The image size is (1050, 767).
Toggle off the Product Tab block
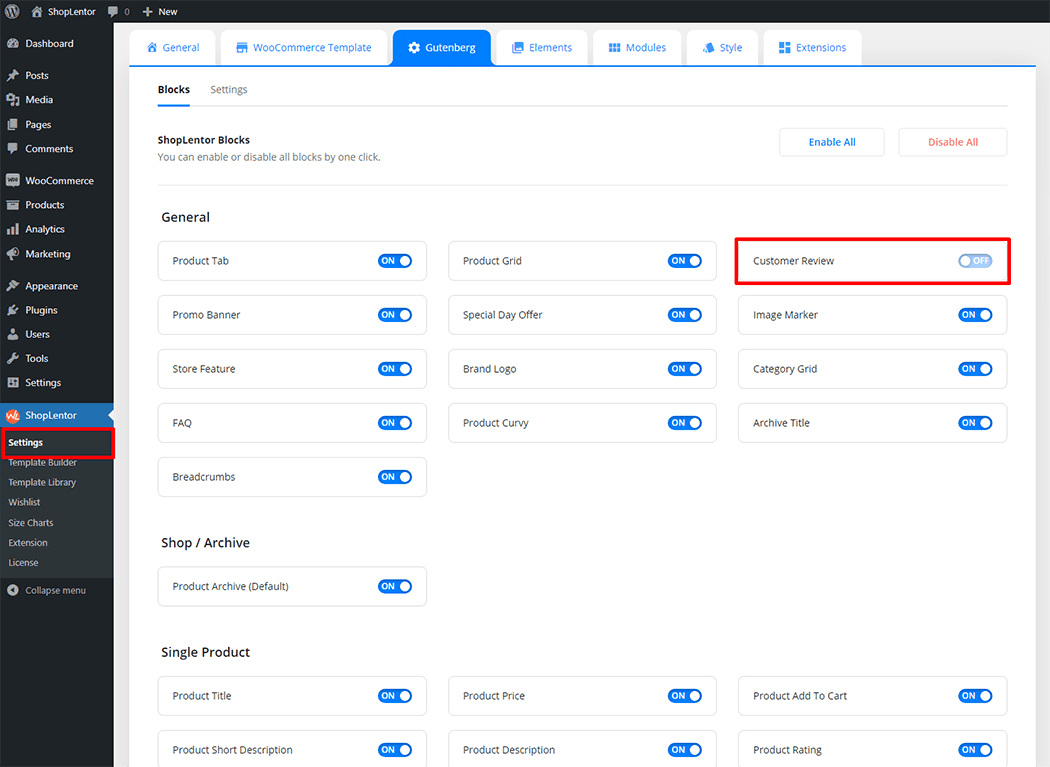(394, 261)
